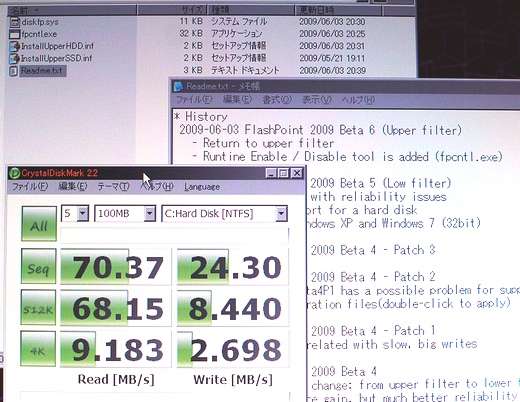The width and height of the screenshot is (520, 402).
Task: Run the 512K benchmark test
Action: point(38,307)
